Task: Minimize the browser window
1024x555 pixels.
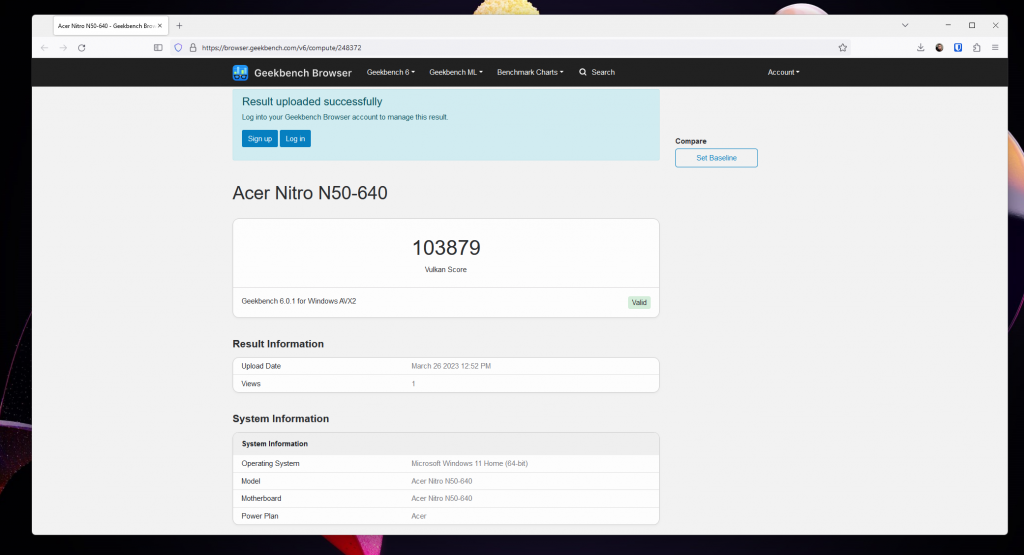Action: (948, 25)
